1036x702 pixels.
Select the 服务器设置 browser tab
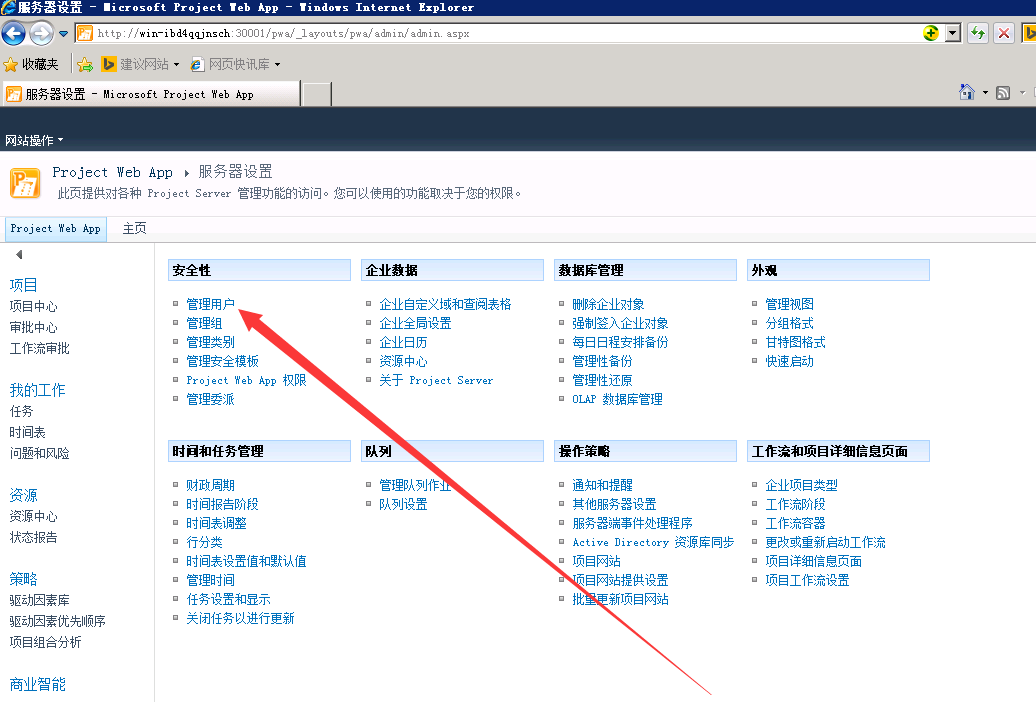(x=151, y=94)
